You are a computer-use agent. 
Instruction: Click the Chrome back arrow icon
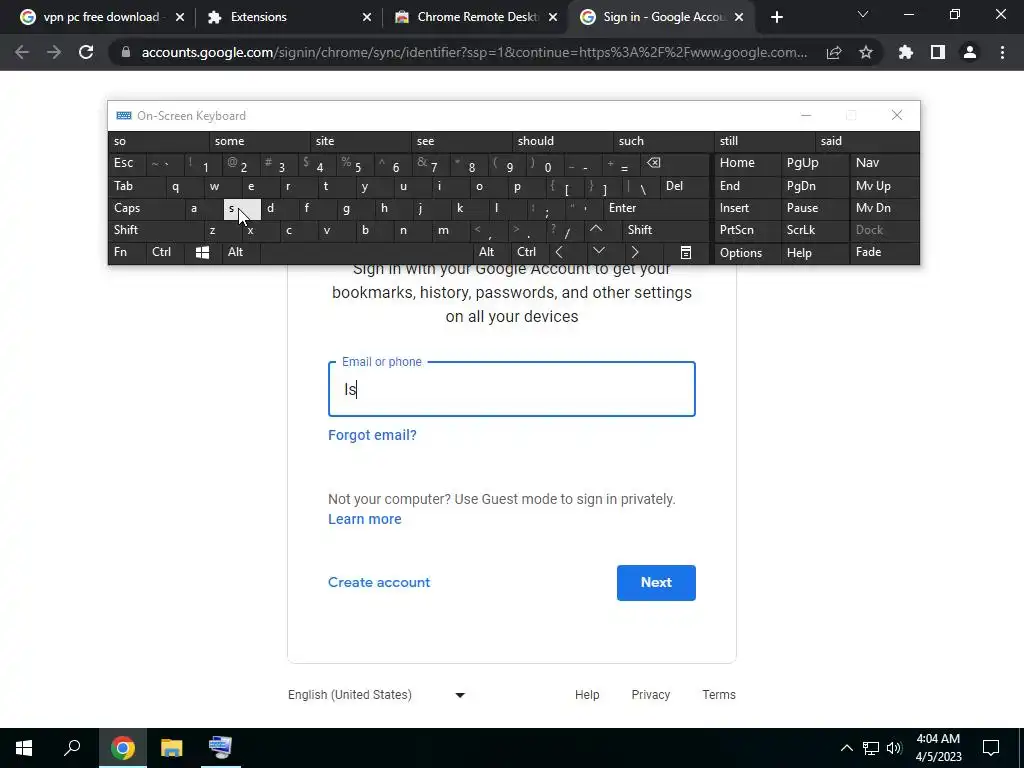click(22, 52)
